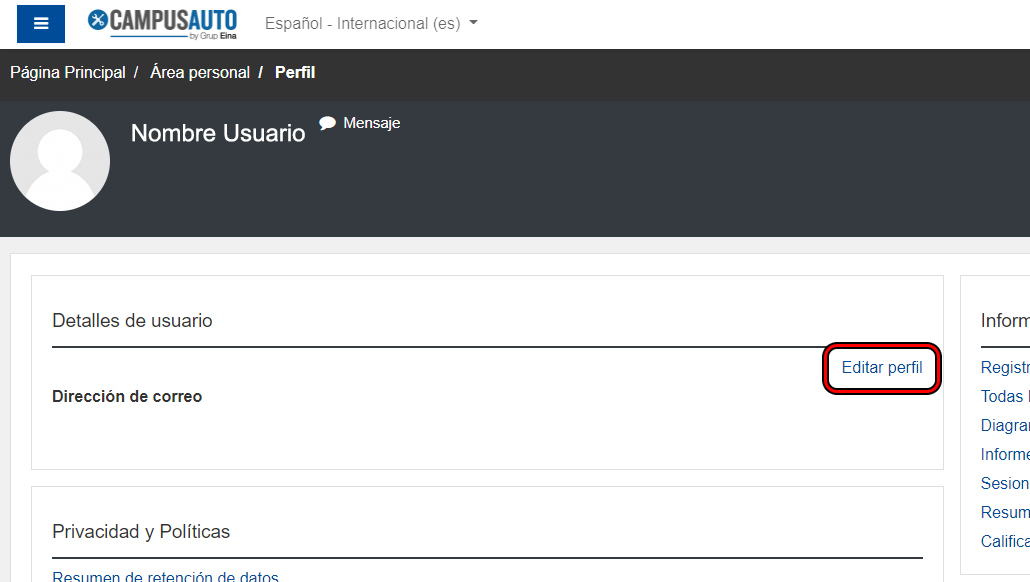Click the speech bubble message icon
Screen dimensions: 1030x582
[x=327, y=123]
